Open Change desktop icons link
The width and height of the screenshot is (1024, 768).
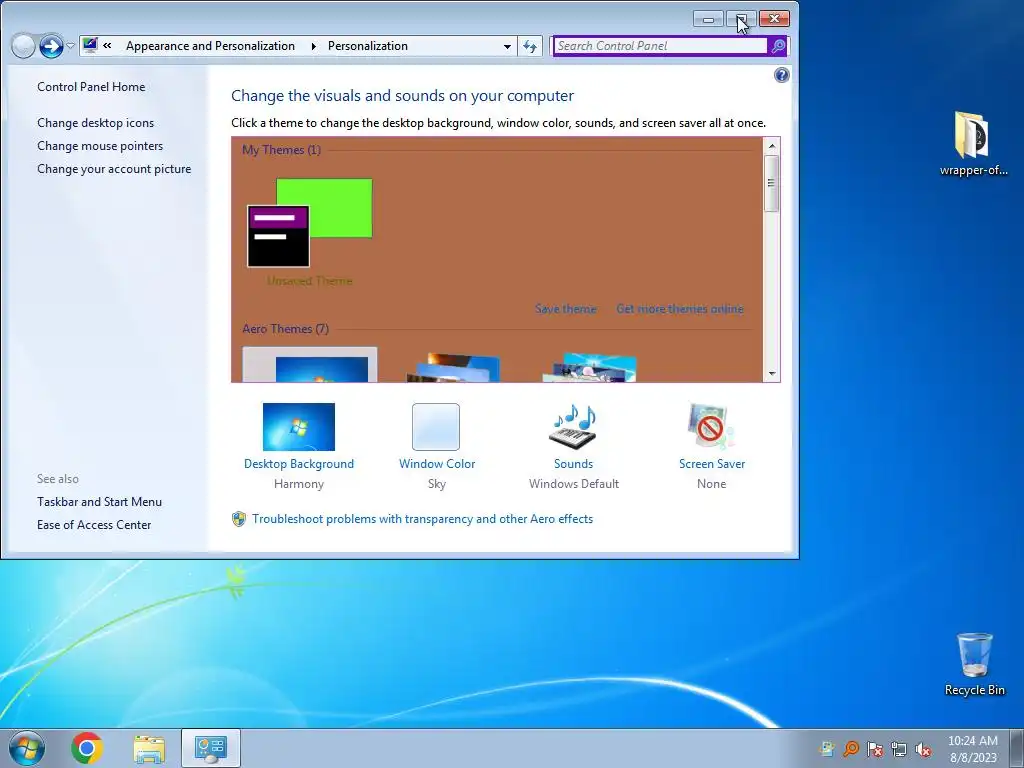(95, 123)
